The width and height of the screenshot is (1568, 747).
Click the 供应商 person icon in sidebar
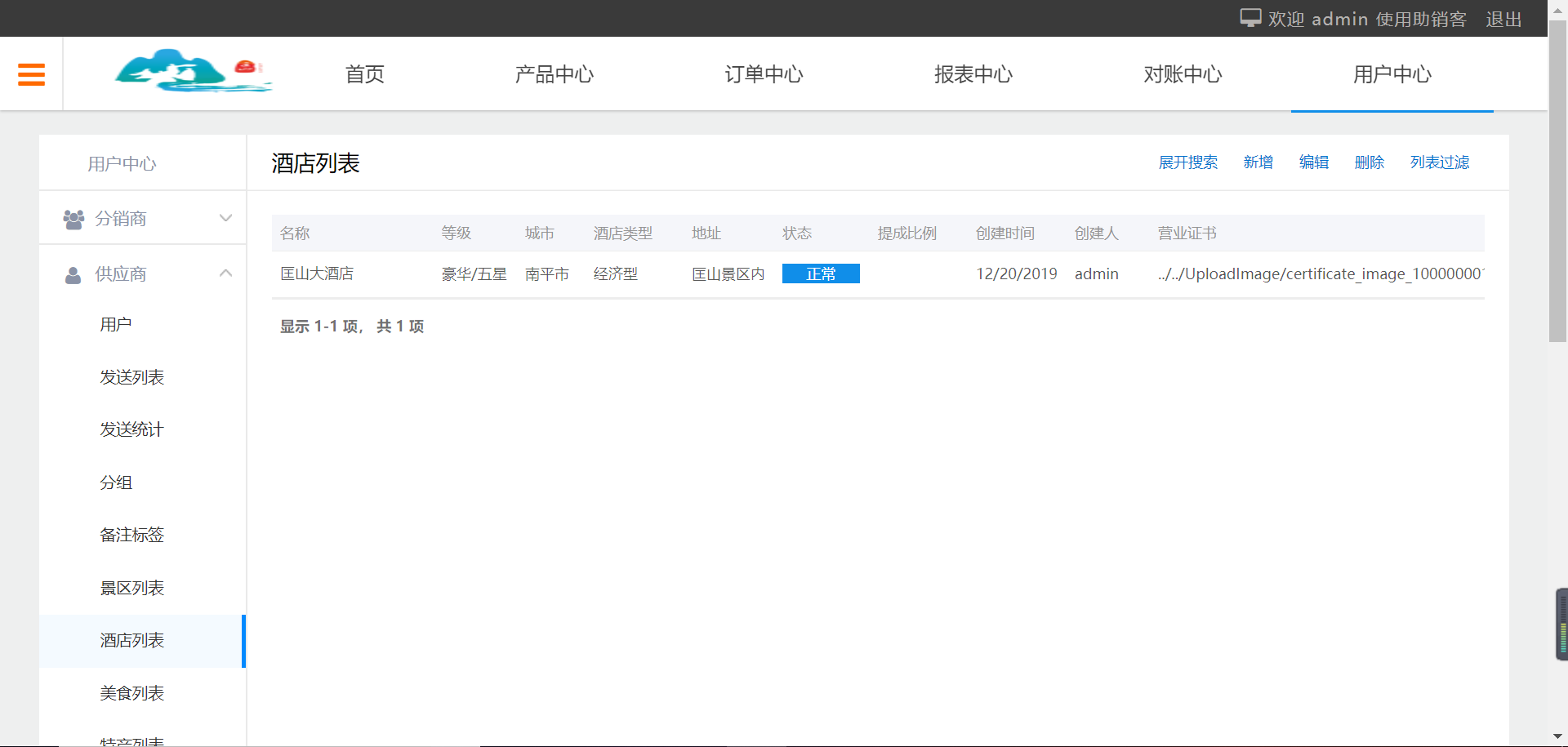point(73,274)
